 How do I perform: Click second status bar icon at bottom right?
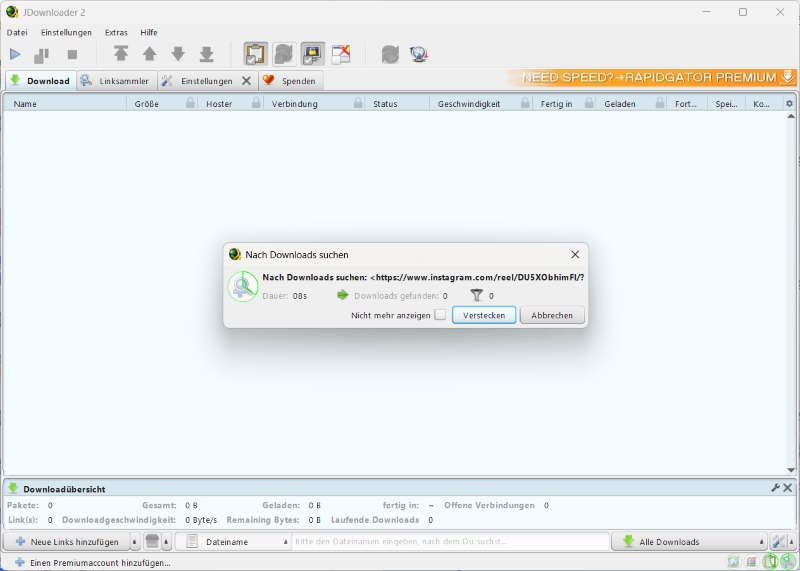coord(752,562)
